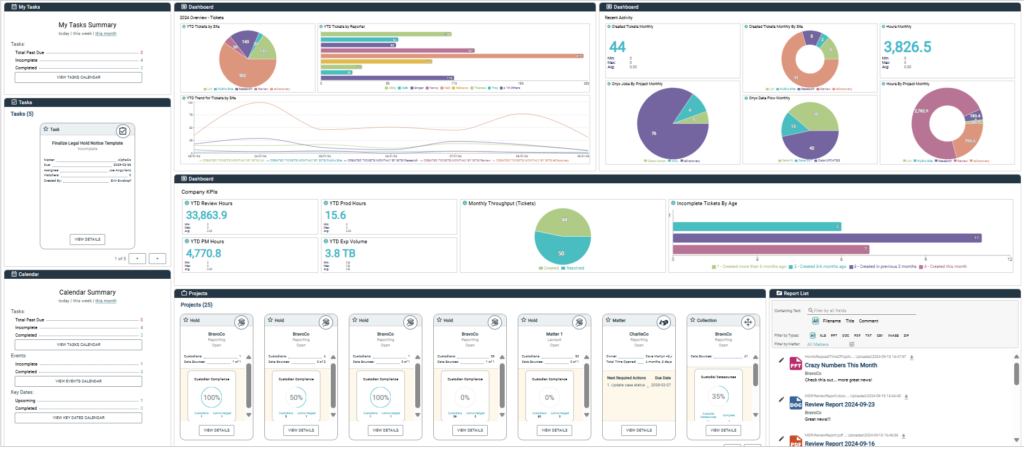Click the task complete checkmark icon on Task card

pyautogui.click(x=122, y=131)
